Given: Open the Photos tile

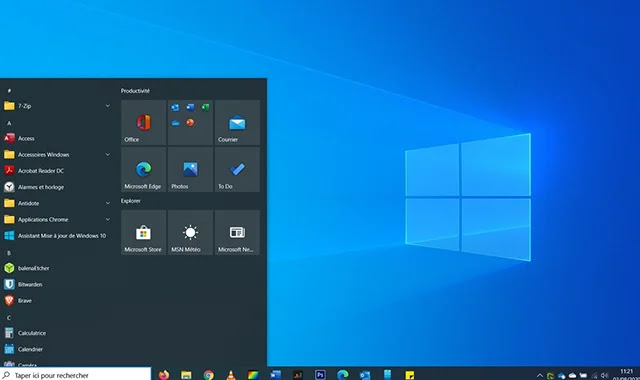Looking at the screenshot, I should tap(190, 169).
